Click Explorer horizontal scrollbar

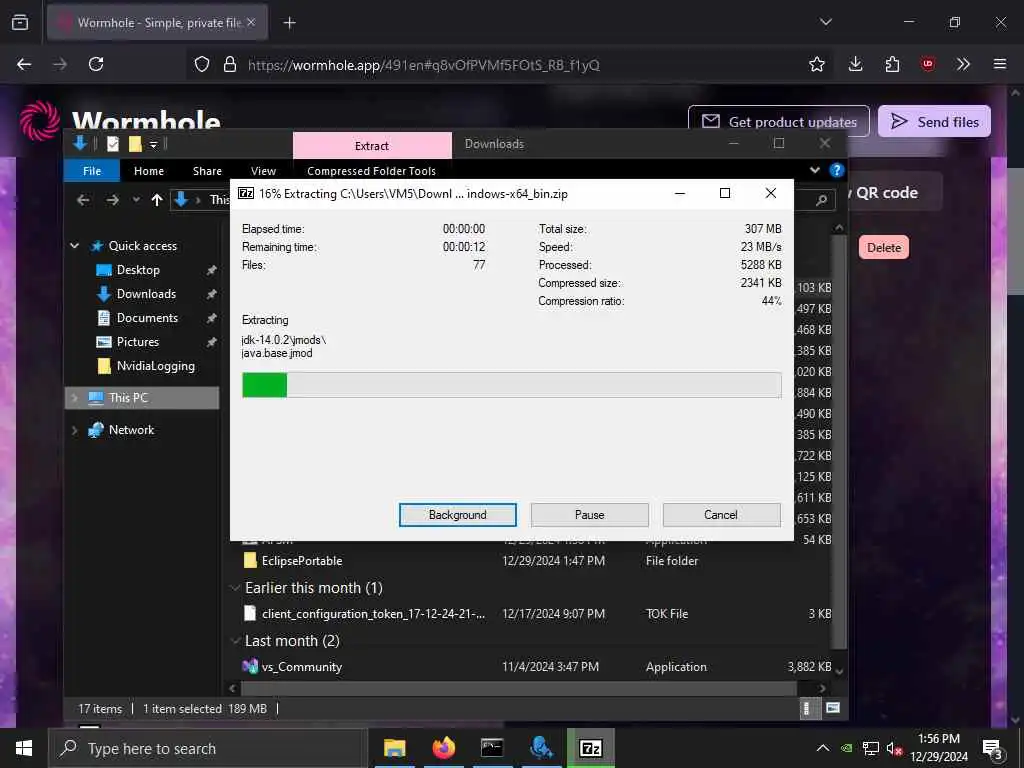coord(519,688)
